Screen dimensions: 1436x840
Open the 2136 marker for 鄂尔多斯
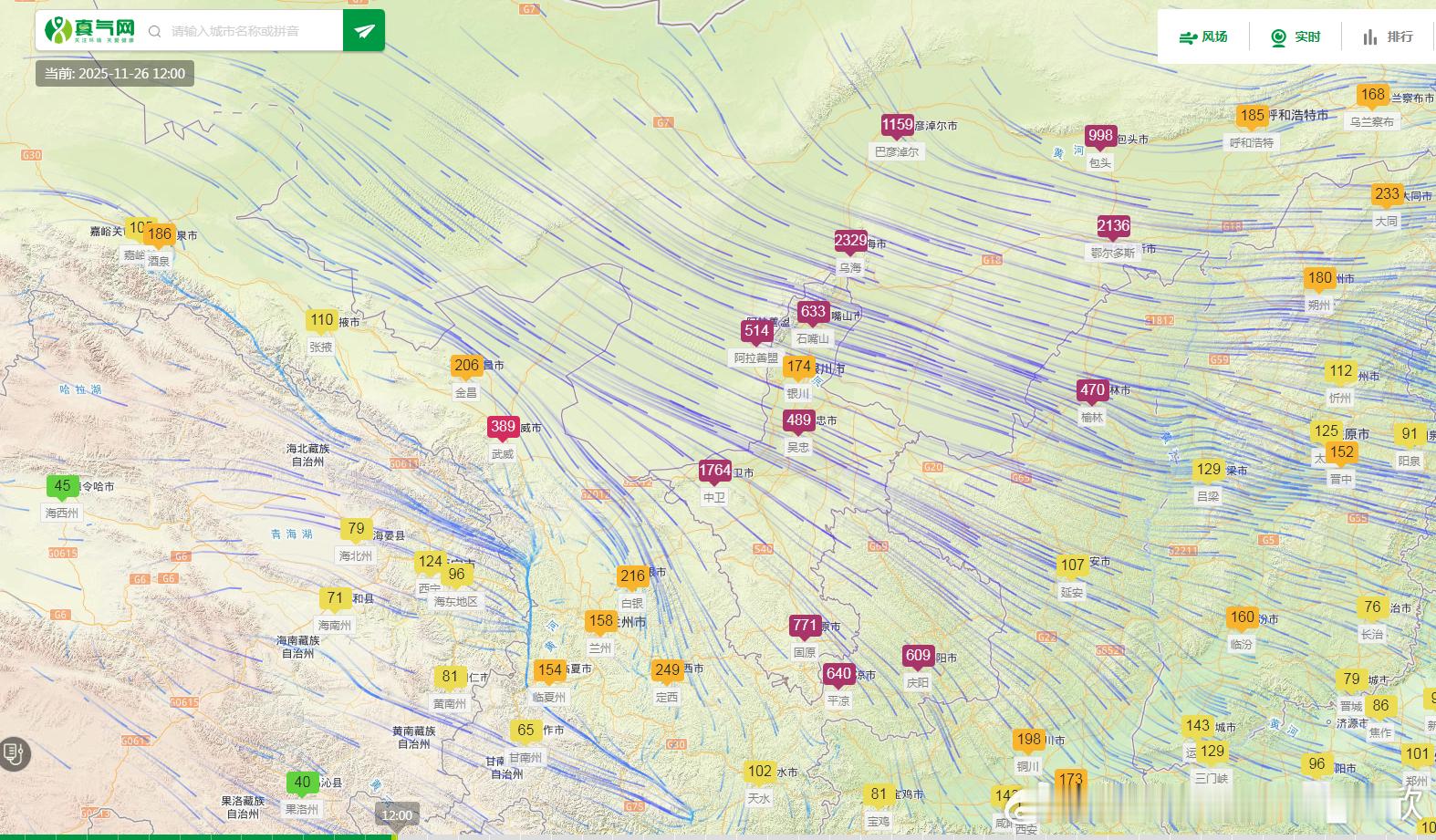pyautogui.click(x=1114, y=226)
